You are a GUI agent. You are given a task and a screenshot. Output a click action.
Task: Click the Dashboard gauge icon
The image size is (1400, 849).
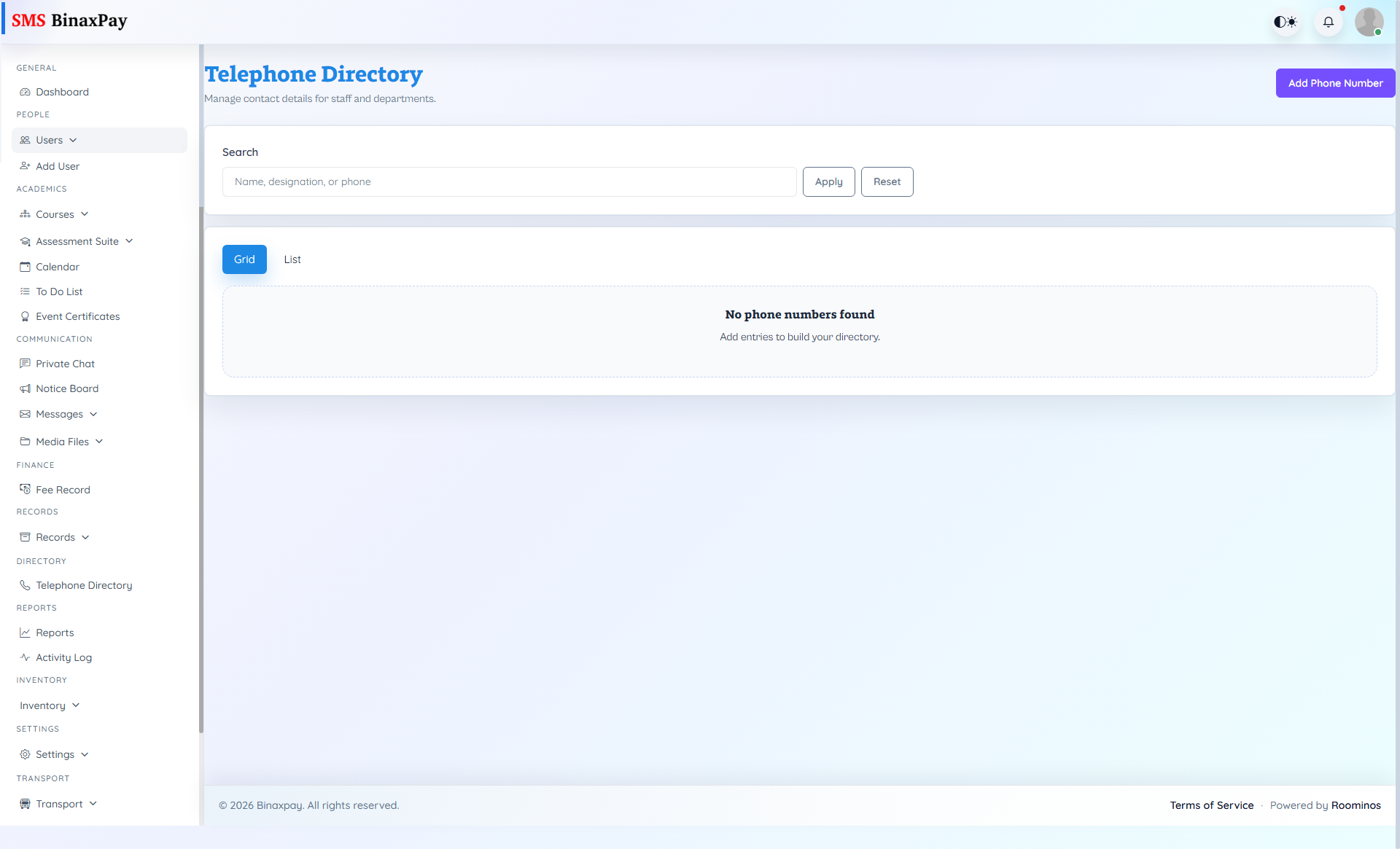(25, 92)
